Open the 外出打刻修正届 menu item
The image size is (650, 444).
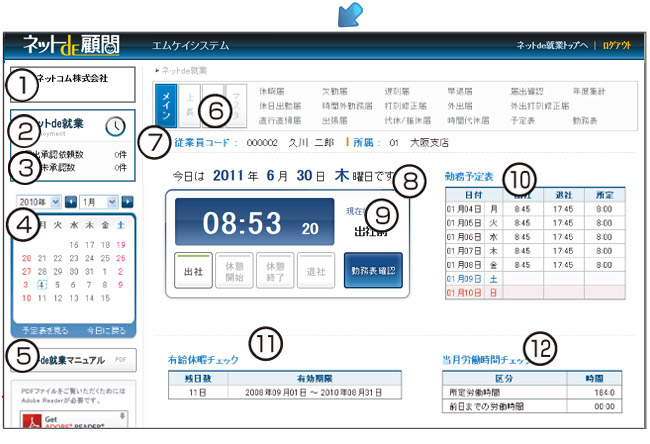click(x=540, y=106)
